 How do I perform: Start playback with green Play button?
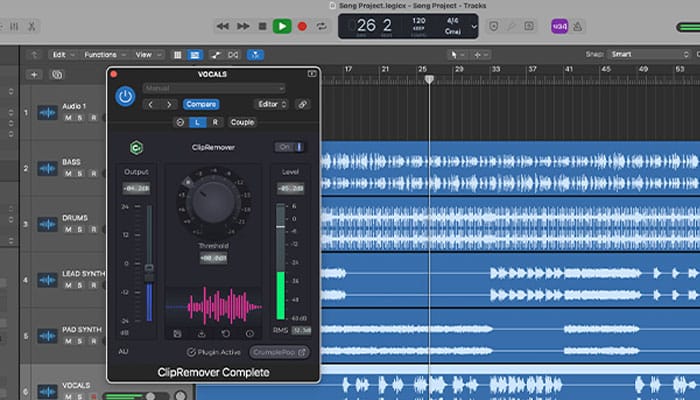click(282, 26)
